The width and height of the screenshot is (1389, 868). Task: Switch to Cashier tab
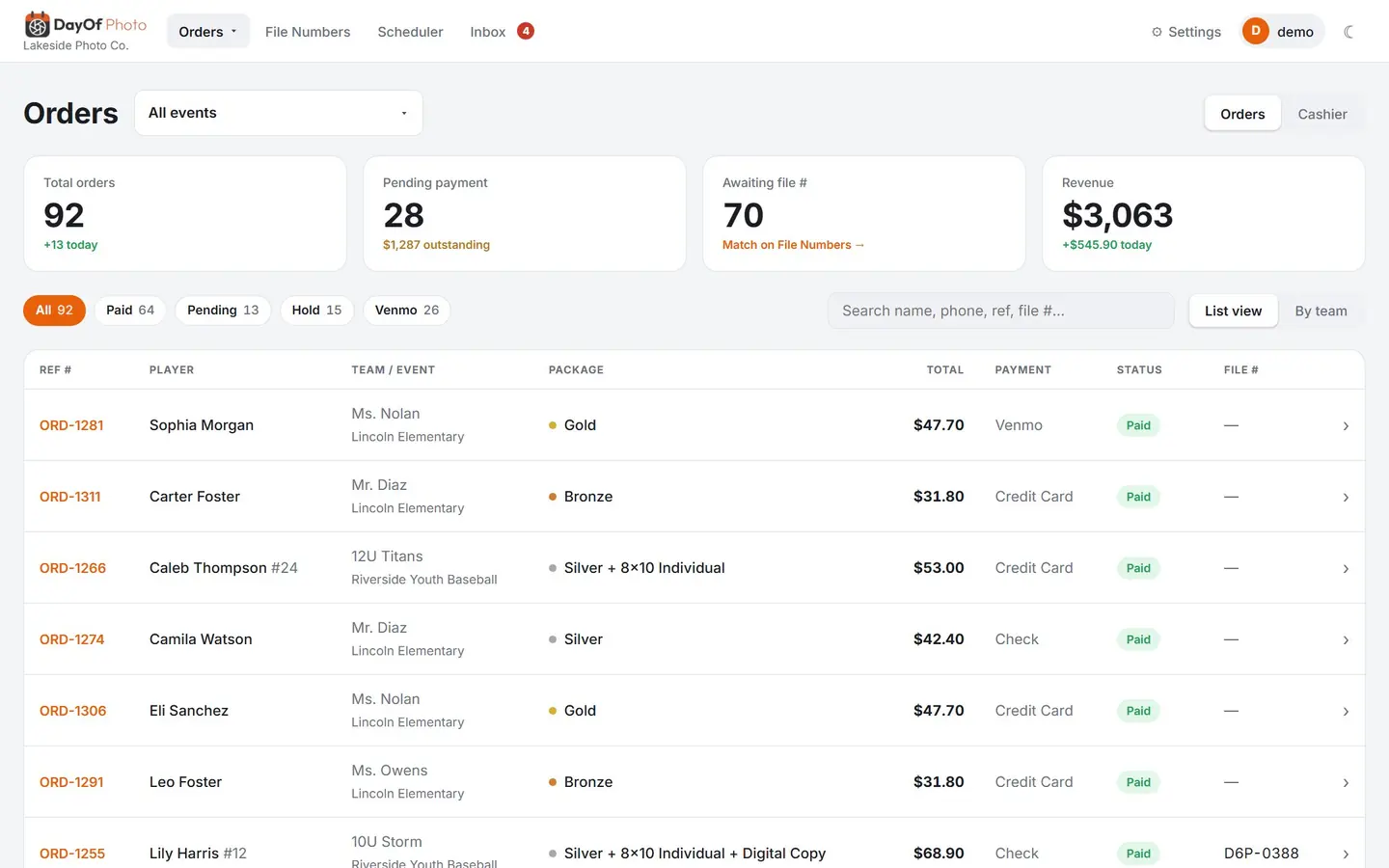(1321, 114)
